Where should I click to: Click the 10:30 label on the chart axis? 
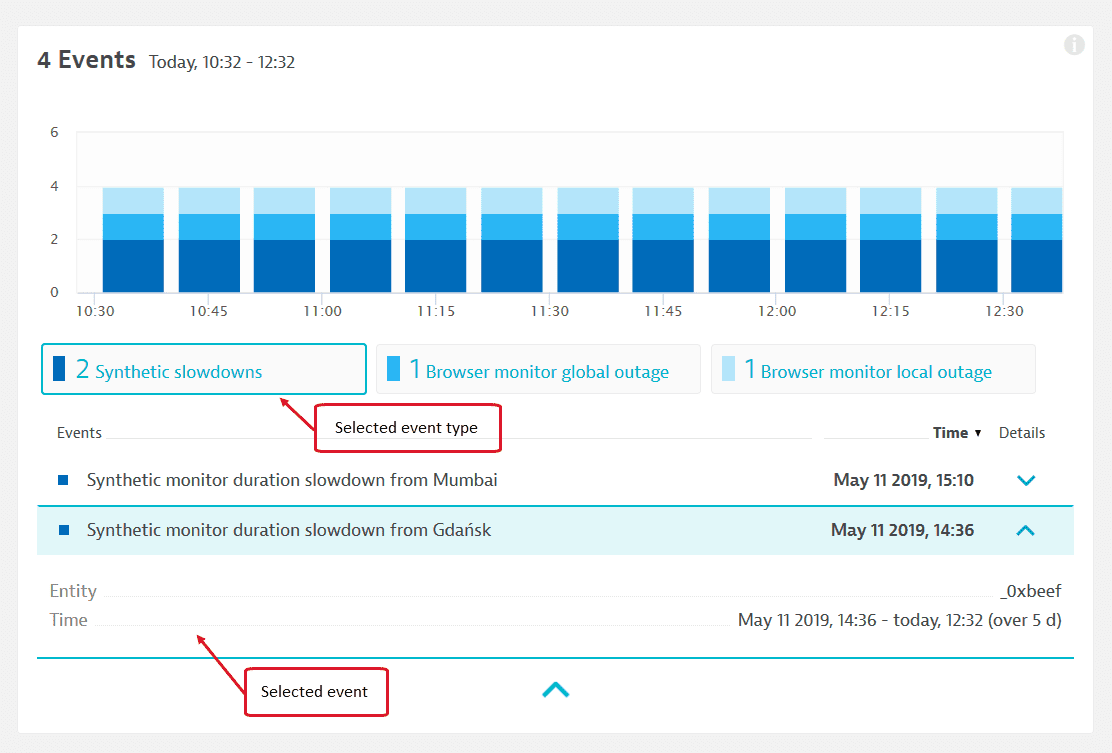(x=95, y=311)
